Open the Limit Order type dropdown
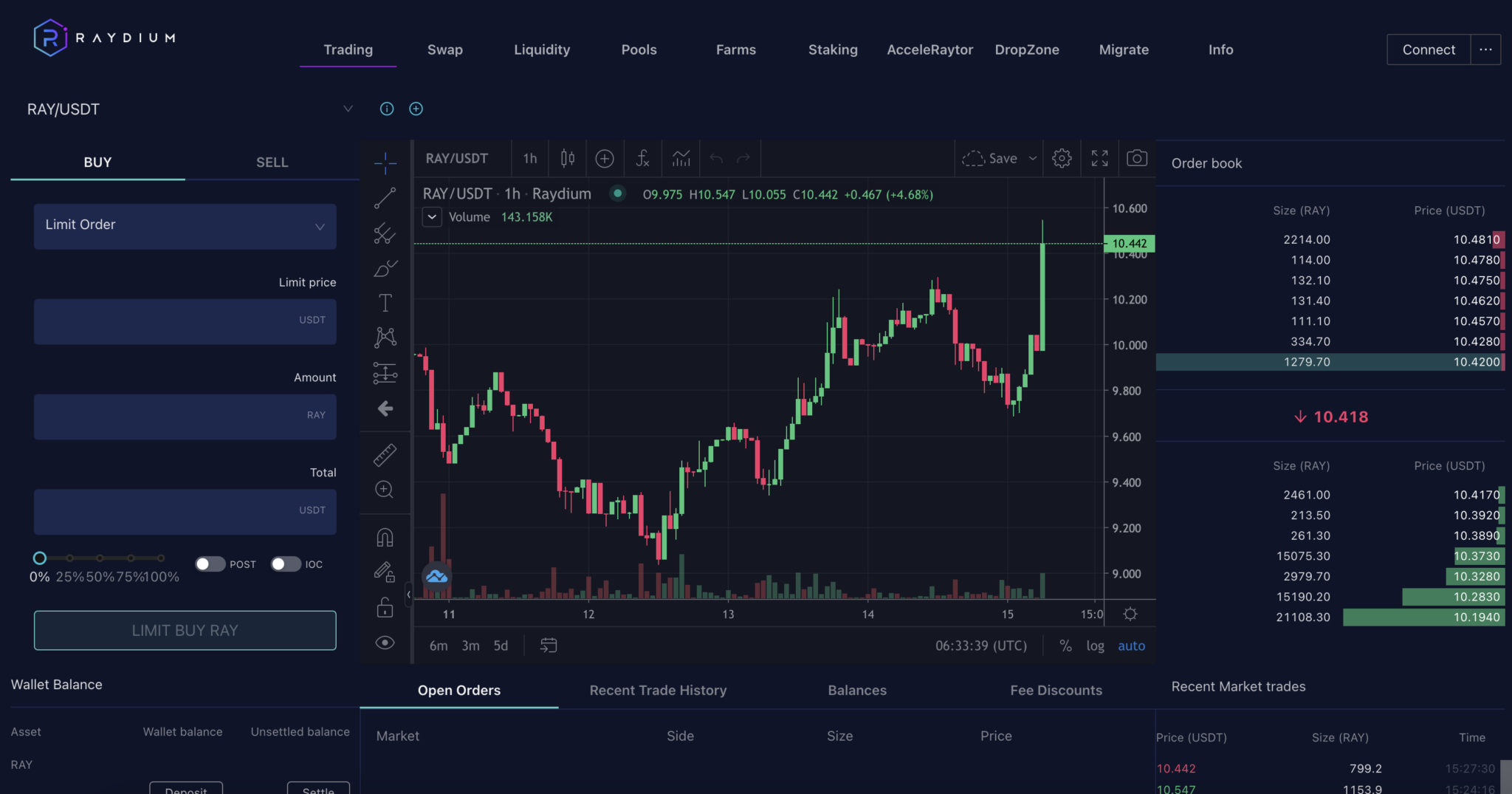Image resolution: width=1512 pixels, height=794 pixels. [x=185, y=225]
